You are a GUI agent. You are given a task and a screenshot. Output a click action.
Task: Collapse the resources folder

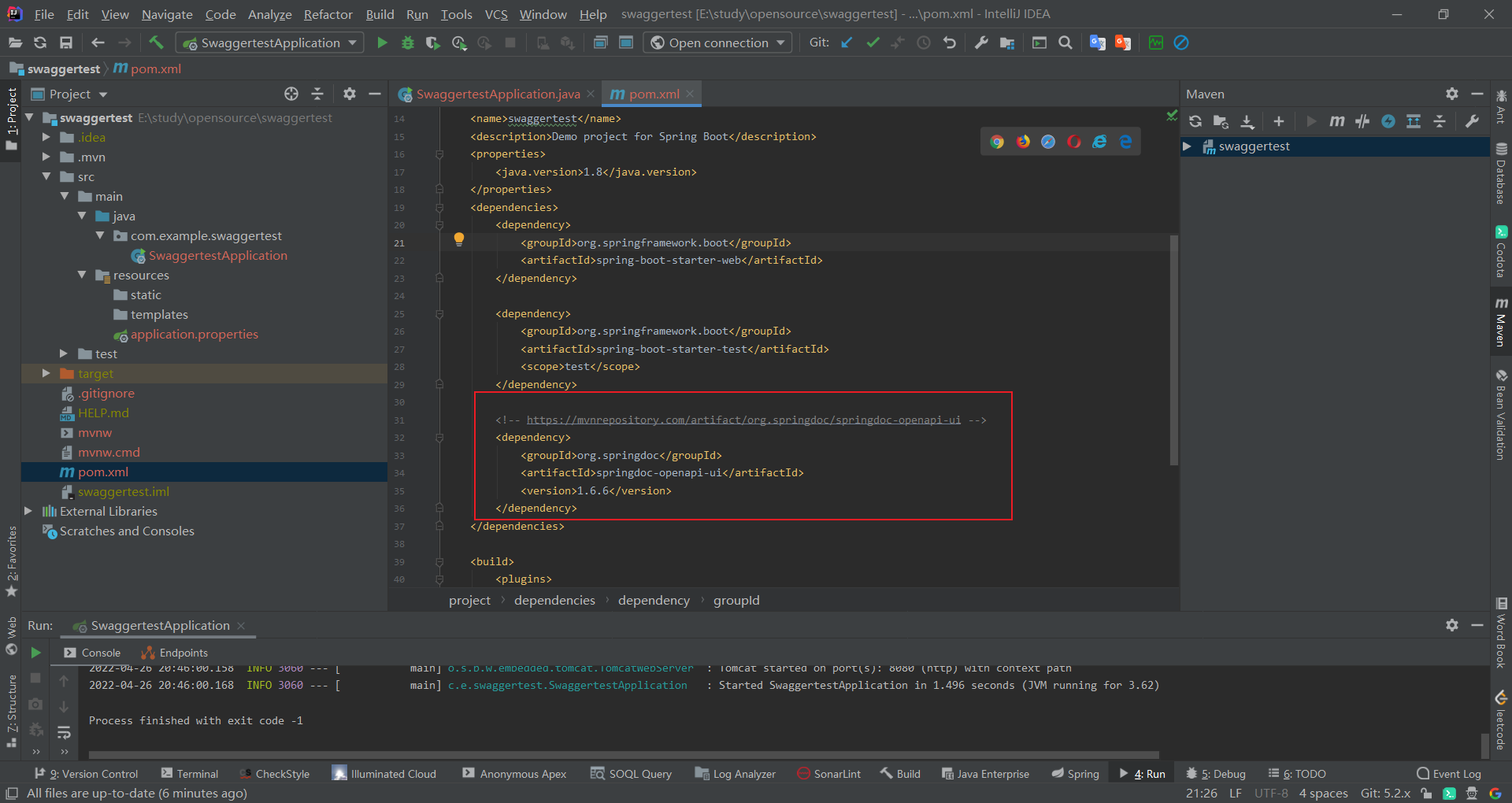pyautogui.click(x=82, y=275)
